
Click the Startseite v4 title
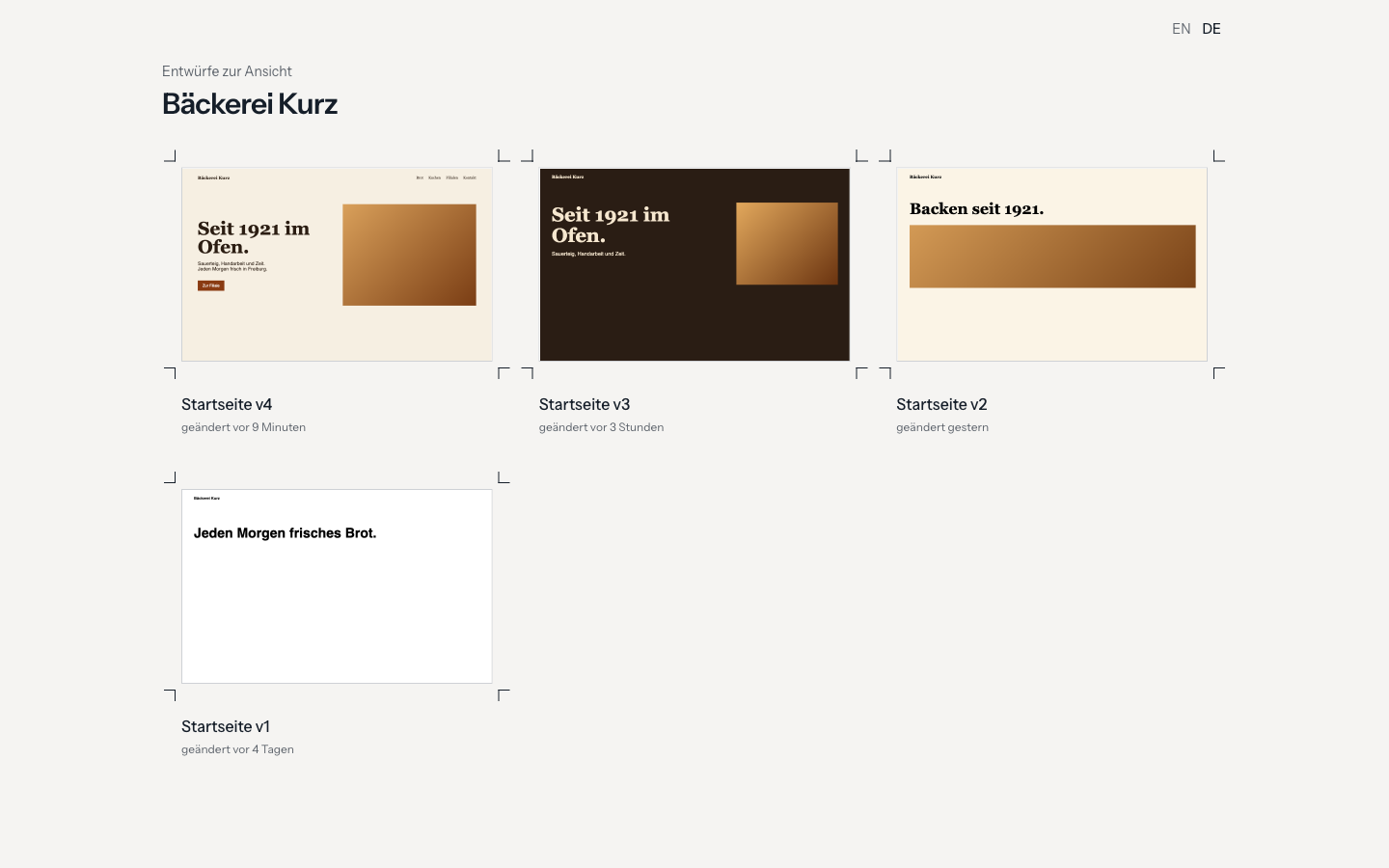227,404
